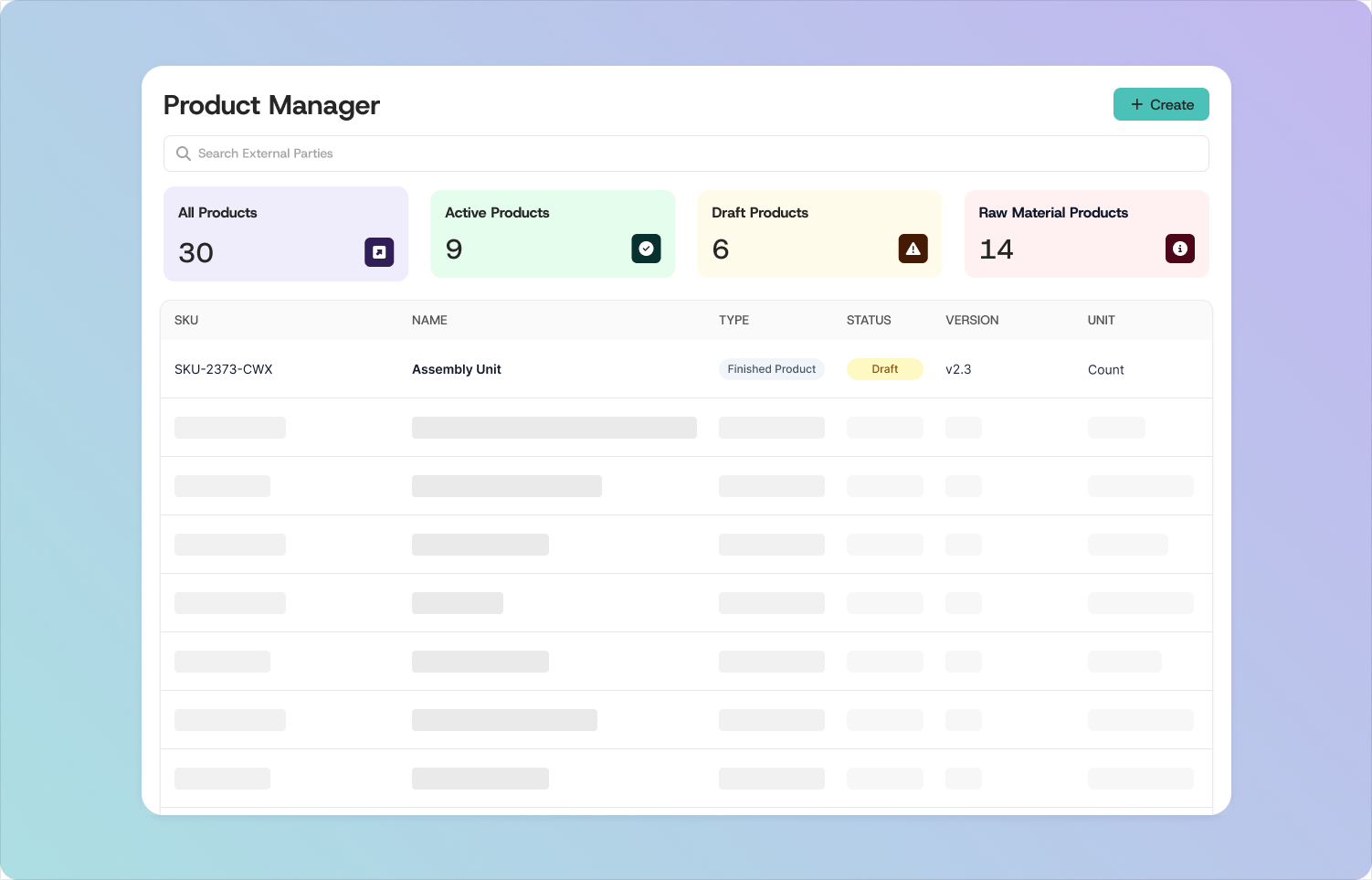Screen dimensions: 1372x880
Task: Click the warning triangle icon on Draft Products
Action: coord(913,249)
